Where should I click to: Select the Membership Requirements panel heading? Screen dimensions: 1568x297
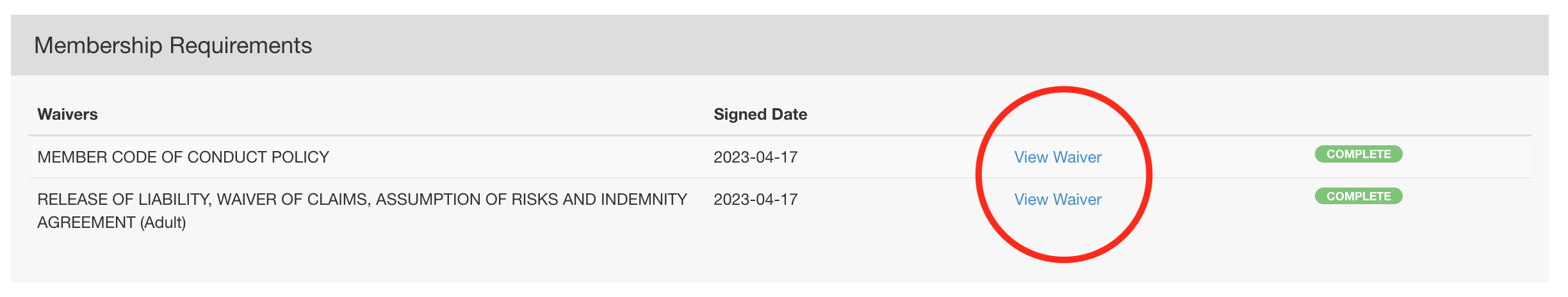pos(173,45)
